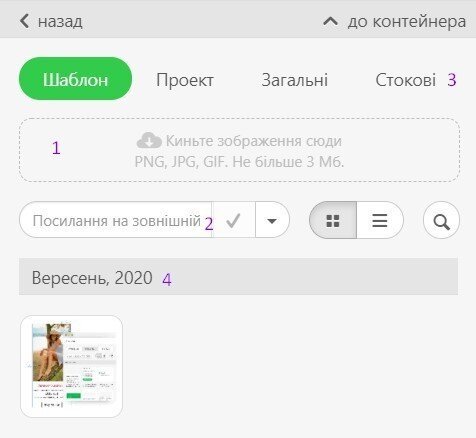Confirm external link with checkmark icon
The image size is (476, 438).
click(233, 220)
